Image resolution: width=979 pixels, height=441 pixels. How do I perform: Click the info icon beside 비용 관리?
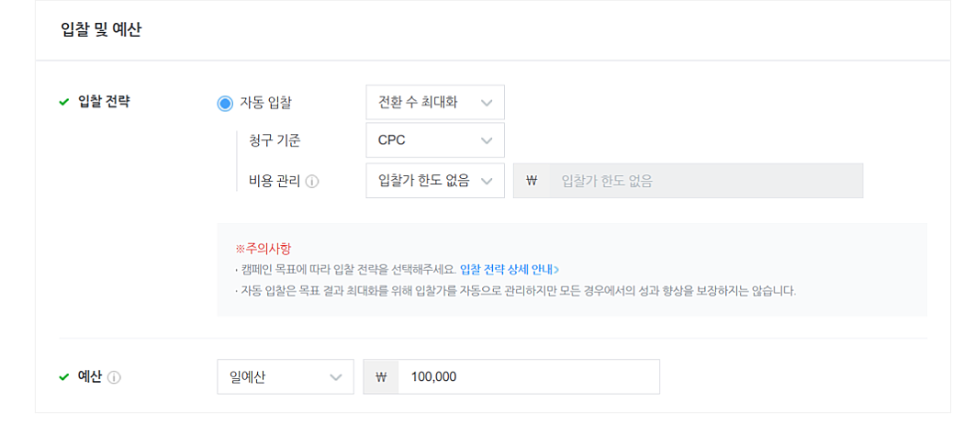click(312, 182)
